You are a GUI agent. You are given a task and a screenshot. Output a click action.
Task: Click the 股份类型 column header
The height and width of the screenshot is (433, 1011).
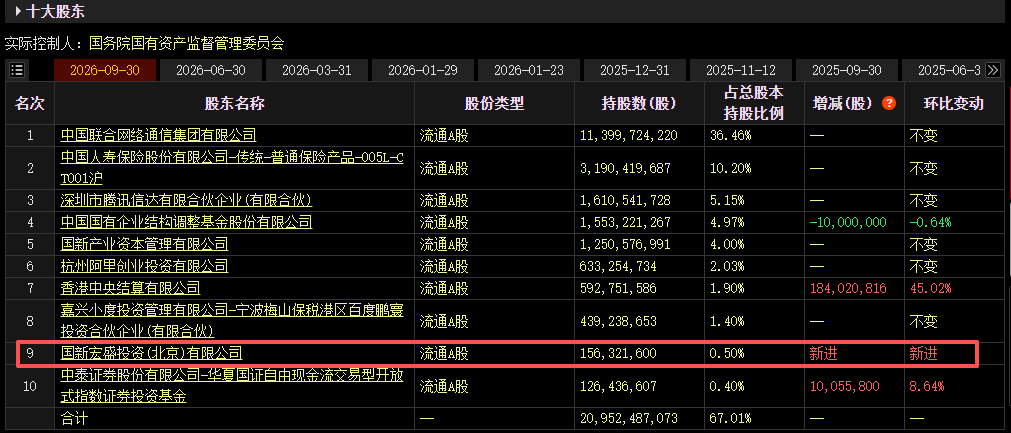pyautogui.click(x=494, y=103)
